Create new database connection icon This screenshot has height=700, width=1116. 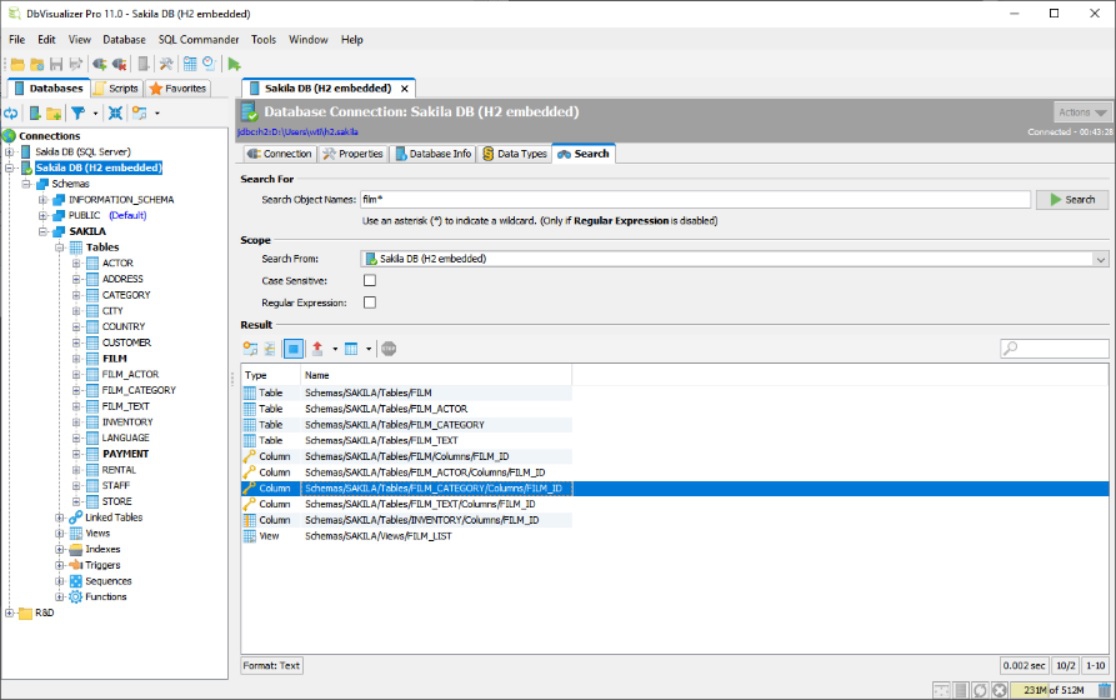[34, 113]
